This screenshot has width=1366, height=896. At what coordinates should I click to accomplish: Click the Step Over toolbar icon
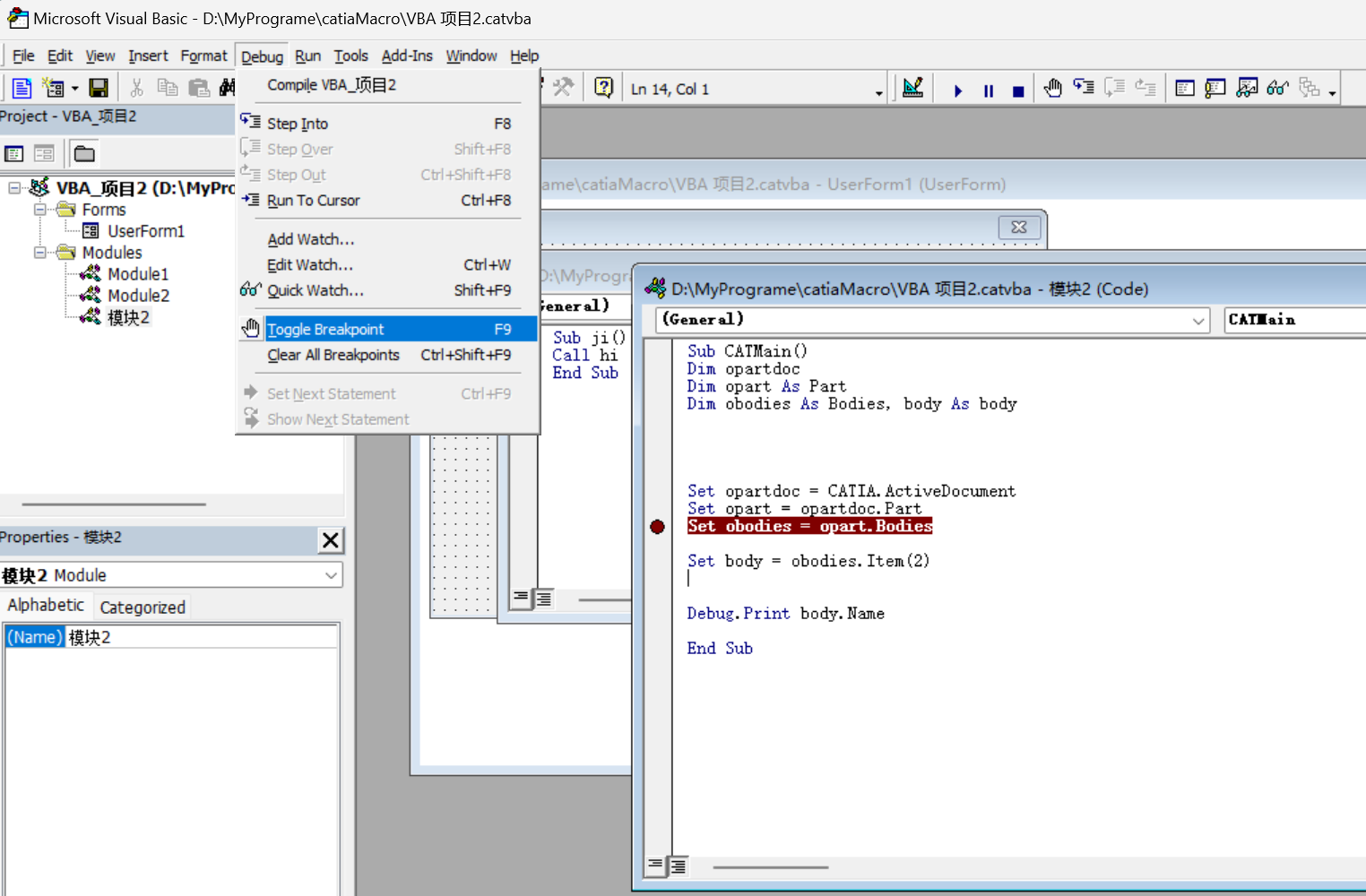pos(1114,88)
